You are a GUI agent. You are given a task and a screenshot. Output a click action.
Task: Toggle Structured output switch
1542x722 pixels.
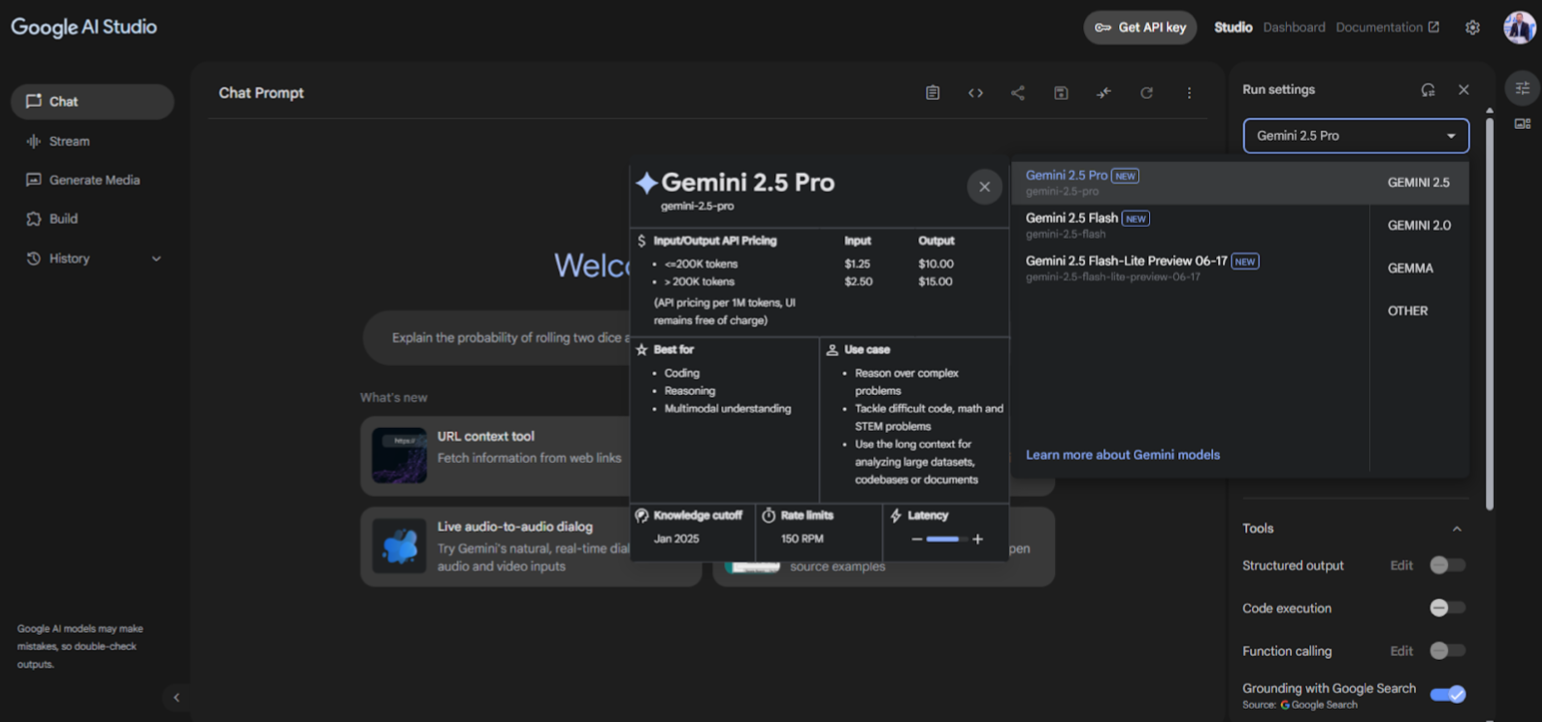1447,565
